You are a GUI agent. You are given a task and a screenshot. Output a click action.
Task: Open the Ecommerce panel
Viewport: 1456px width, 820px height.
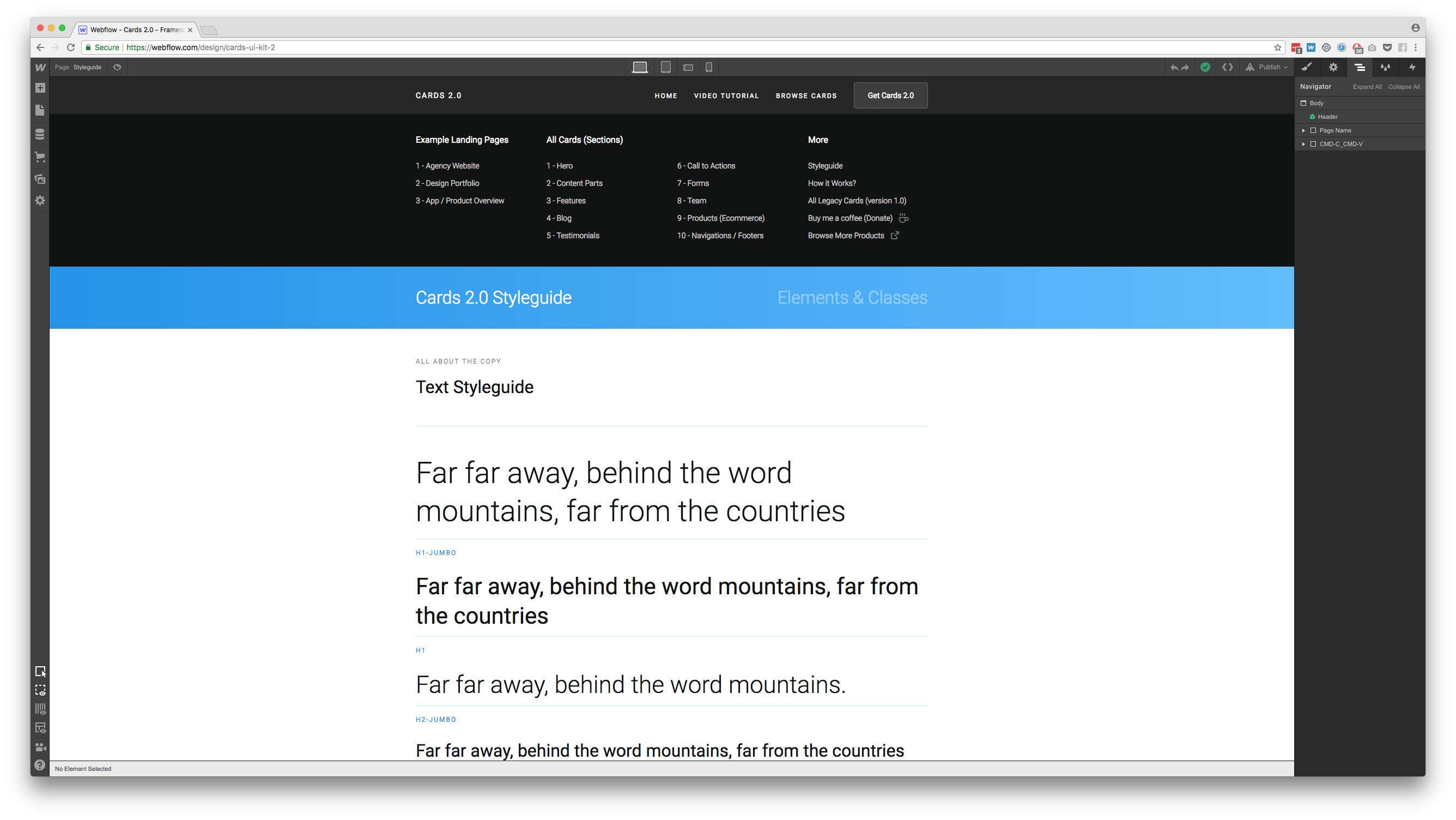[40, 156]
